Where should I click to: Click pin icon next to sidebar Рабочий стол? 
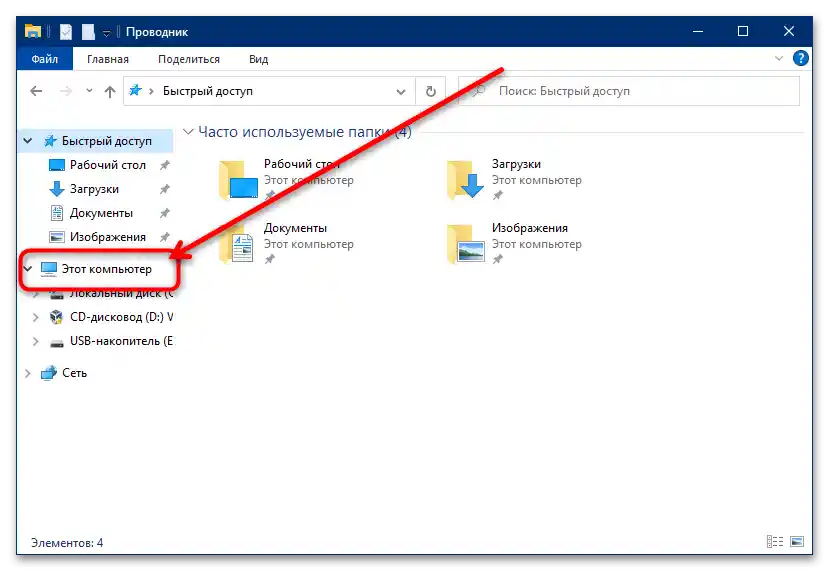click(164, 165)
